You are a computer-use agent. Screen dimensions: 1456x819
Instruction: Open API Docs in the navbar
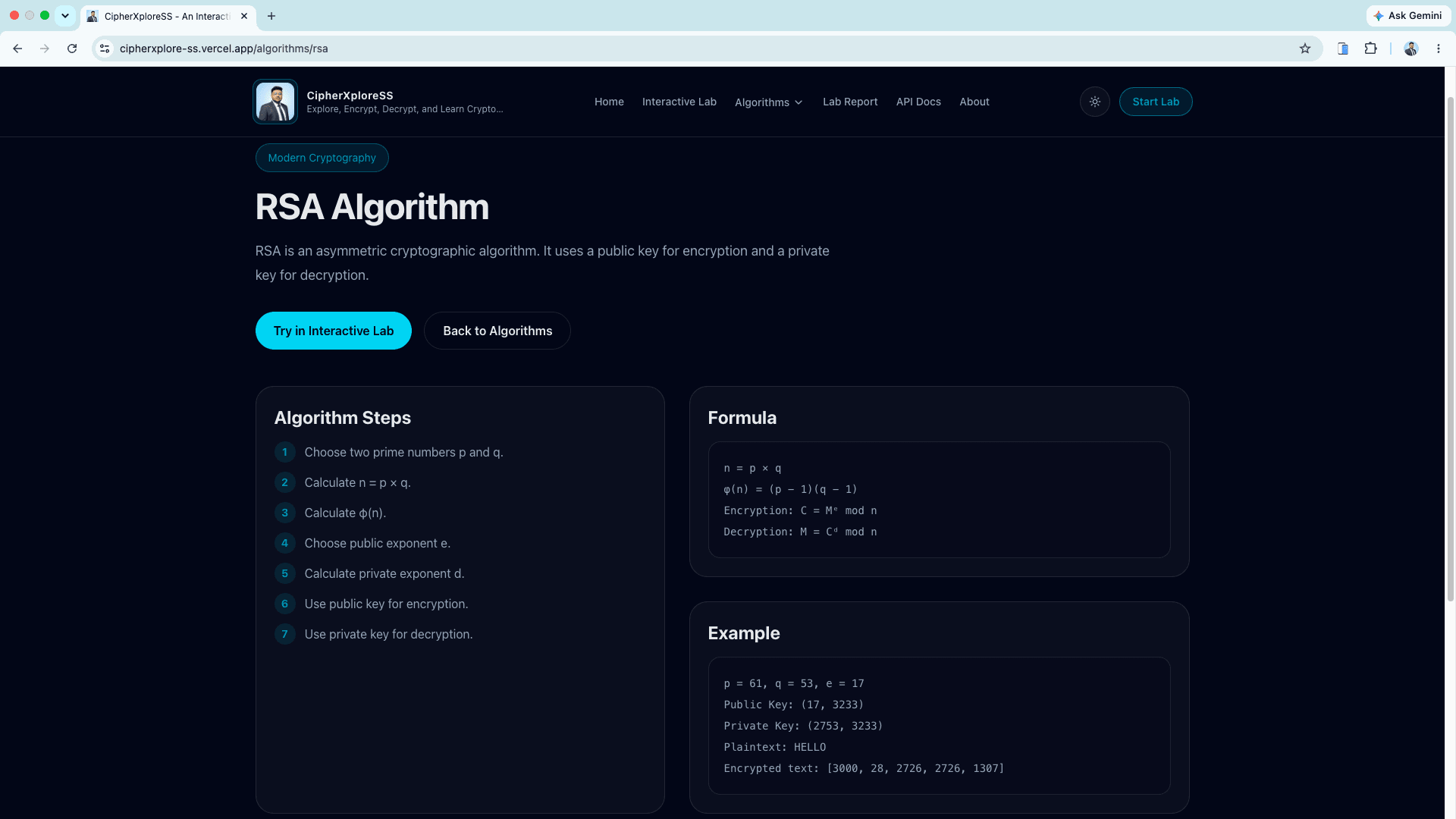point(918,102)
